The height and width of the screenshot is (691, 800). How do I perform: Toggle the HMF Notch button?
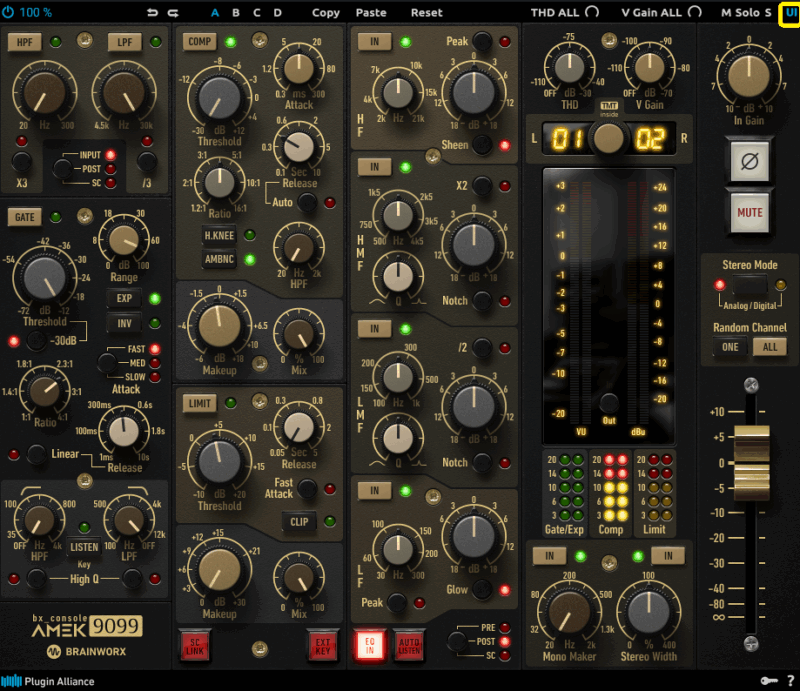pos(482,301)
